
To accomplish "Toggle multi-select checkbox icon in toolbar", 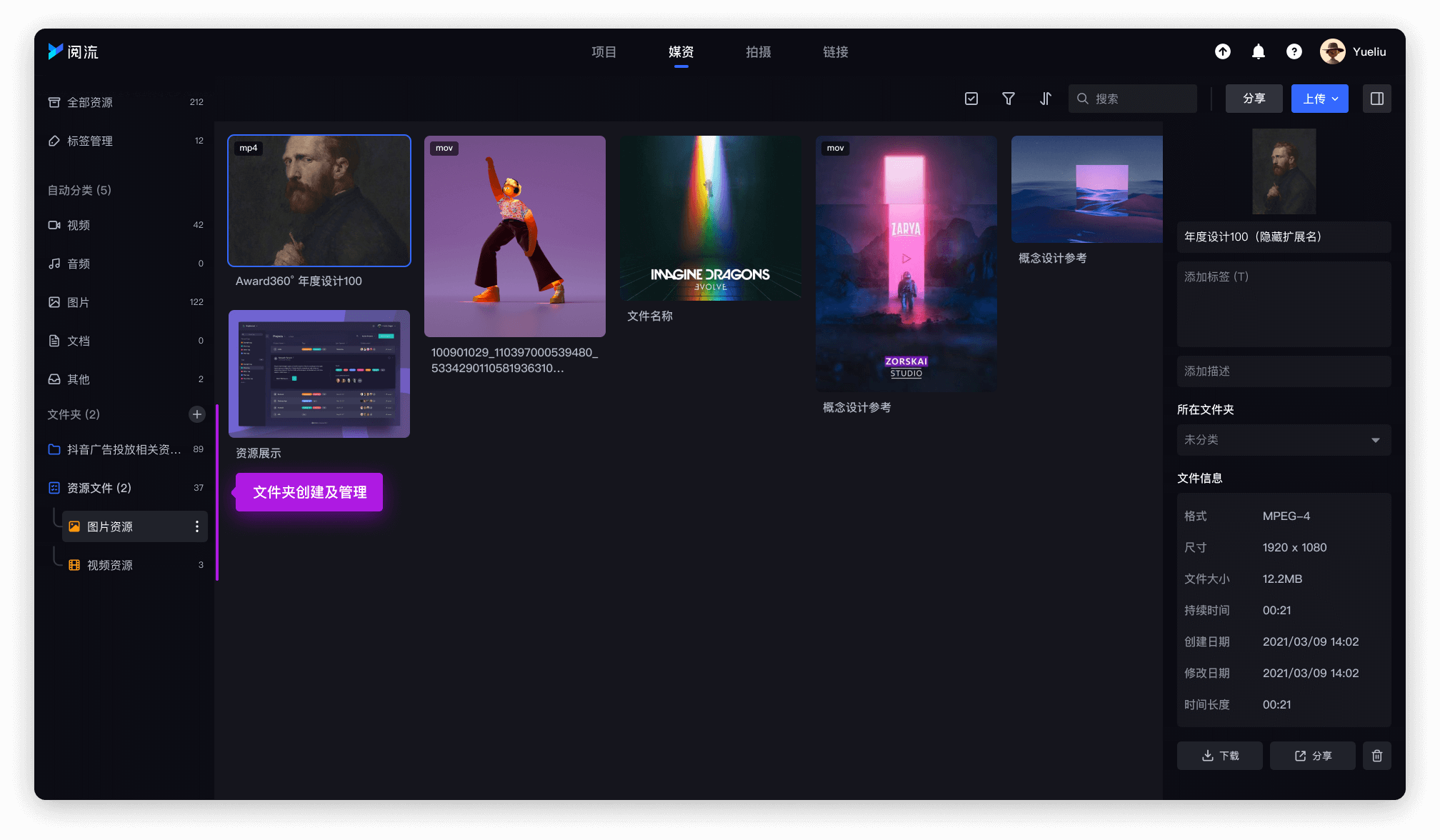I will point(971,99).
